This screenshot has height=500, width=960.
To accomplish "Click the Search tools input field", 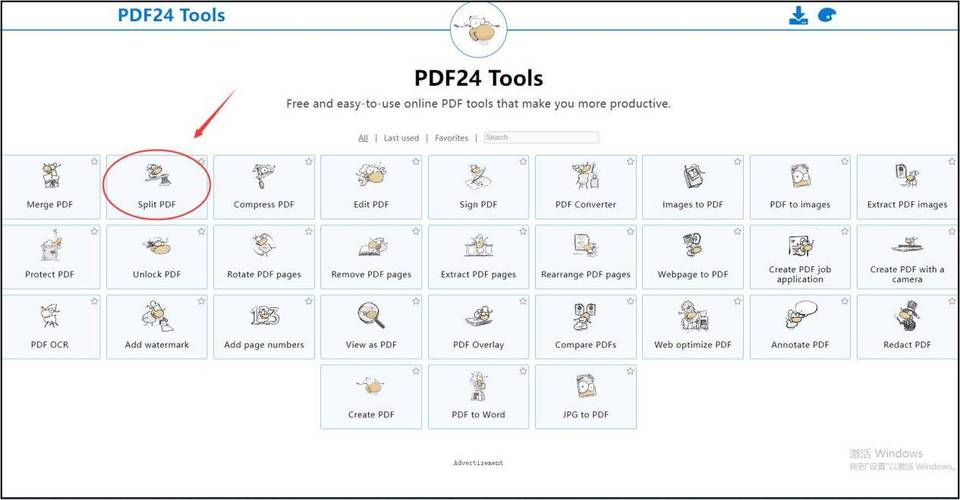I will tap(541, 138).
